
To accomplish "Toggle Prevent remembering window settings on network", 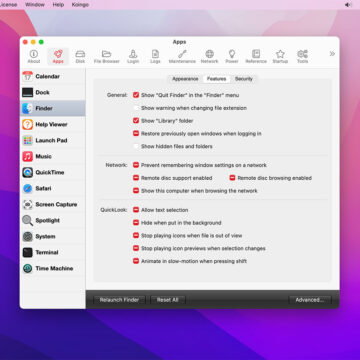I will coord(136,165).
